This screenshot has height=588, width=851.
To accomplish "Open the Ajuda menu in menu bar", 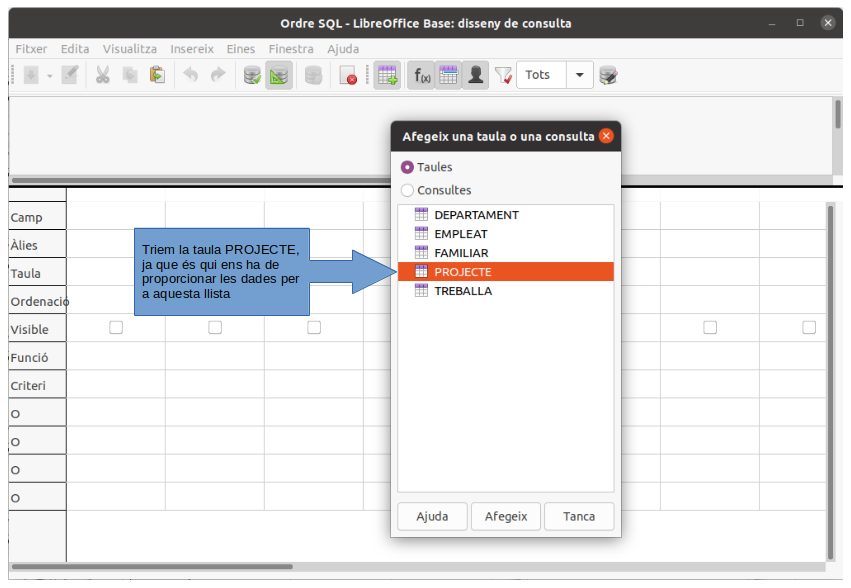I will pyautogui.click(x=343, y=49).
